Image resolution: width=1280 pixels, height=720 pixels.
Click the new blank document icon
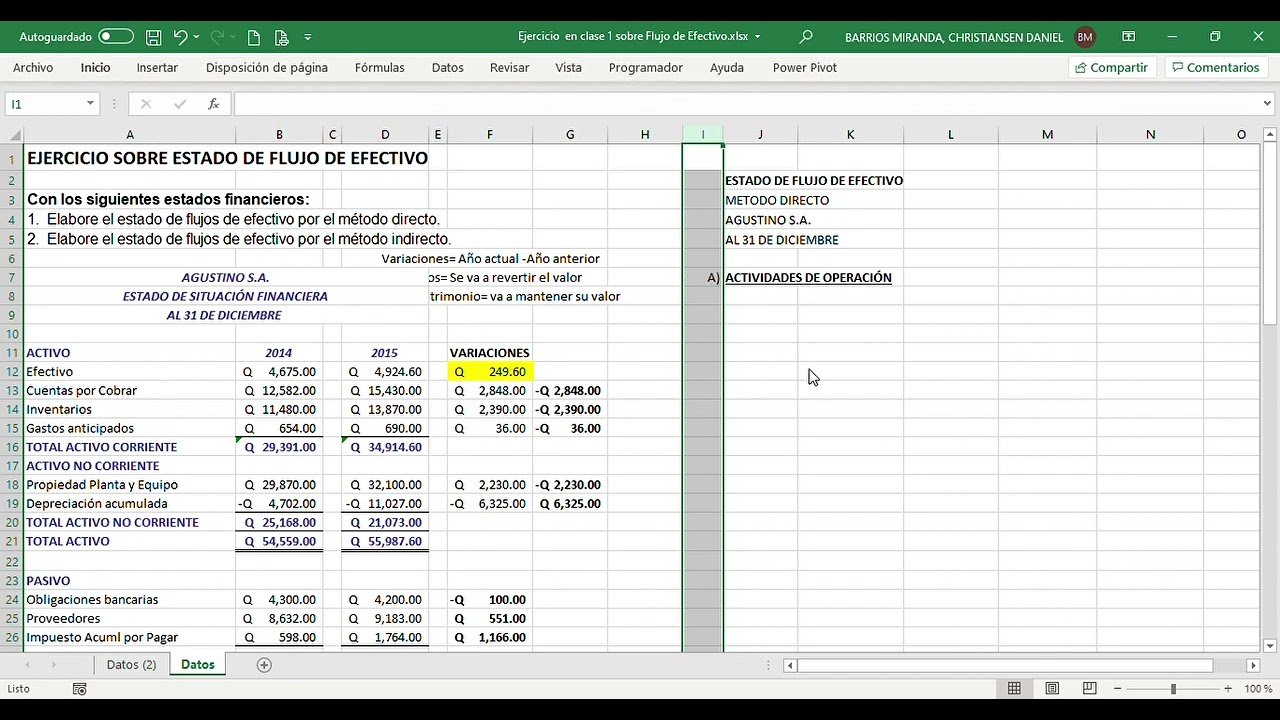pos(254,37)
